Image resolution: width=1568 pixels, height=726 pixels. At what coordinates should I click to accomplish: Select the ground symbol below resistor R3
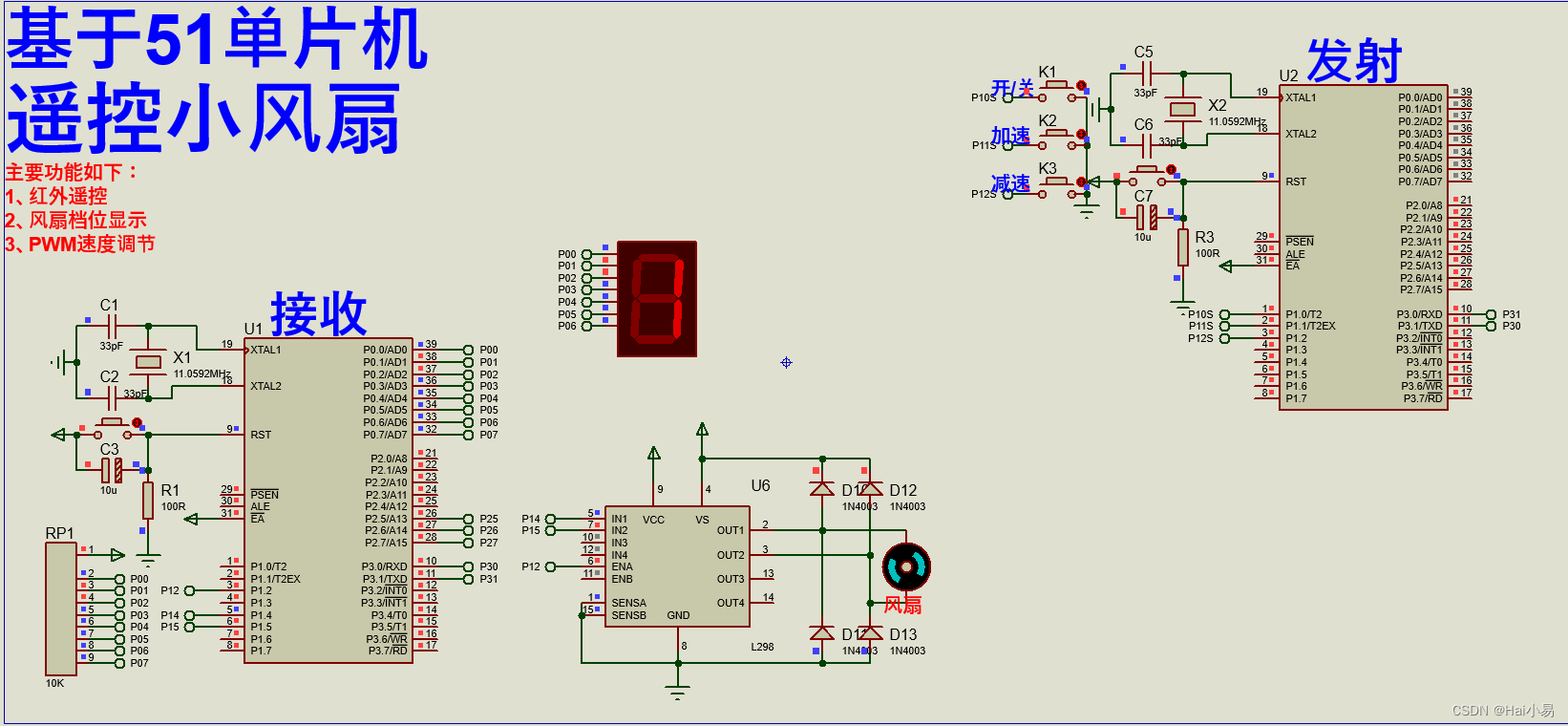click(x=1183, y=308)
